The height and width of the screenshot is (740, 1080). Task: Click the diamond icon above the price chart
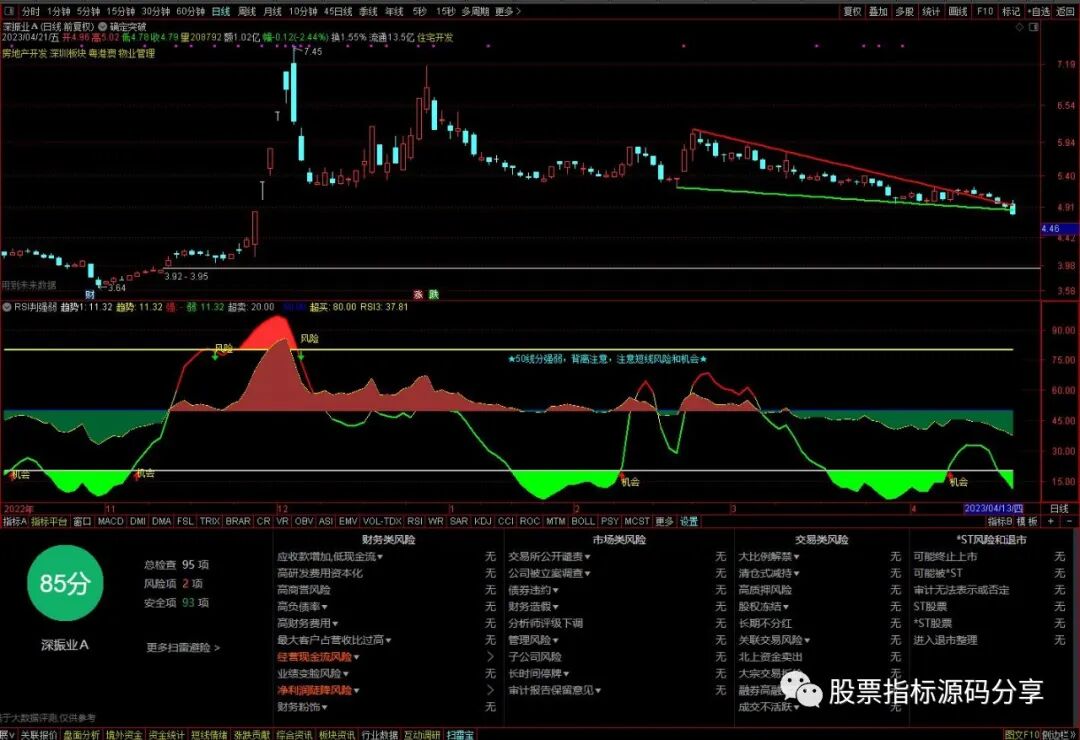(x=1020, y=27)
